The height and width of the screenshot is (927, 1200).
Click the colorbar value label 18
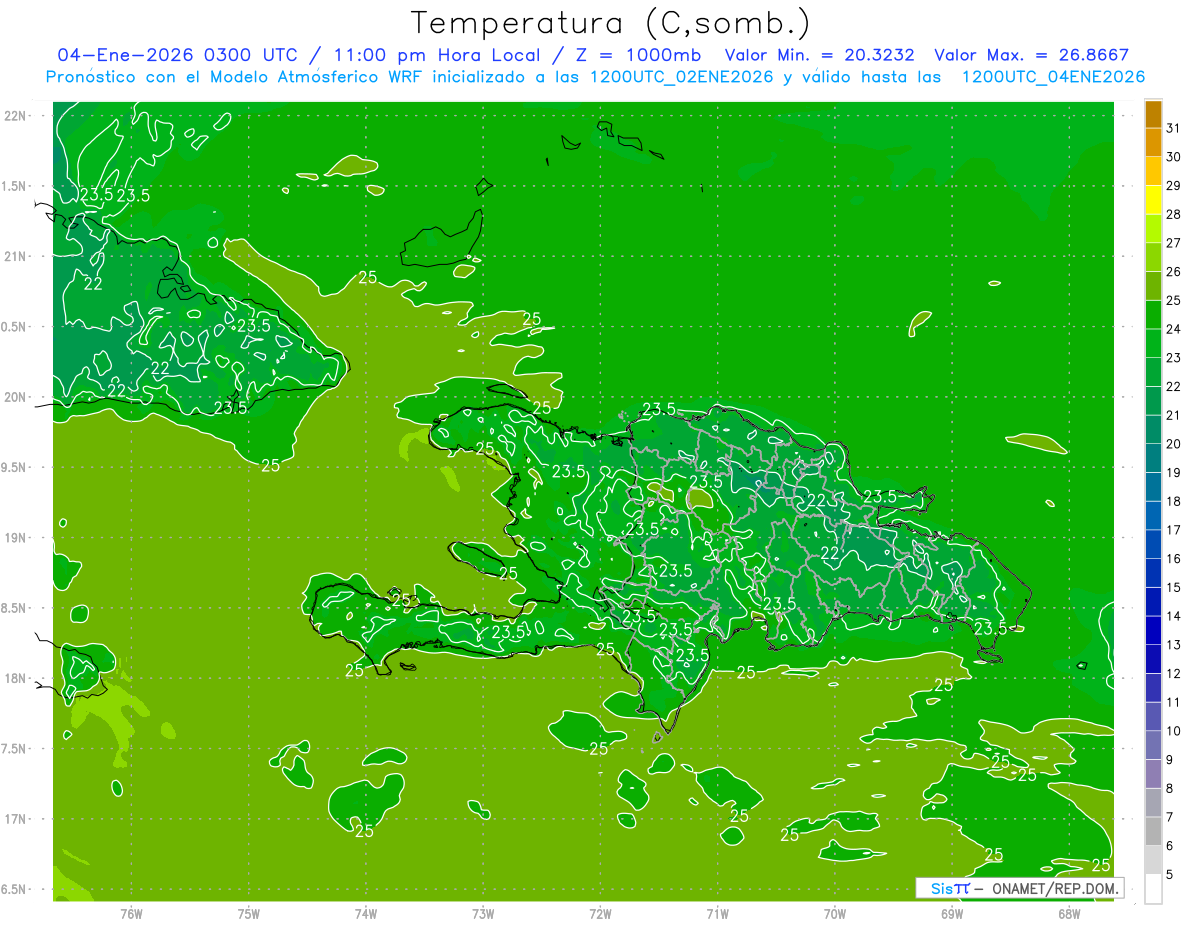[1174, 502]
